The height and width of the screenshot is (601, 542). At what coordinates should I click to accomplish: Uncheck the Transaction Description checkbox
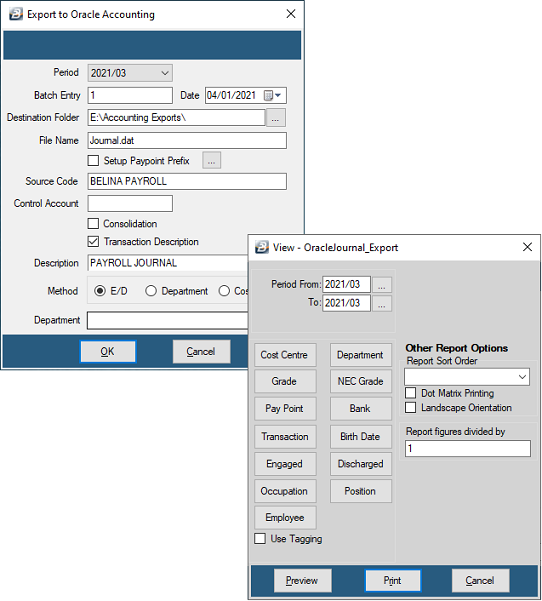click(x=93, y=241)
